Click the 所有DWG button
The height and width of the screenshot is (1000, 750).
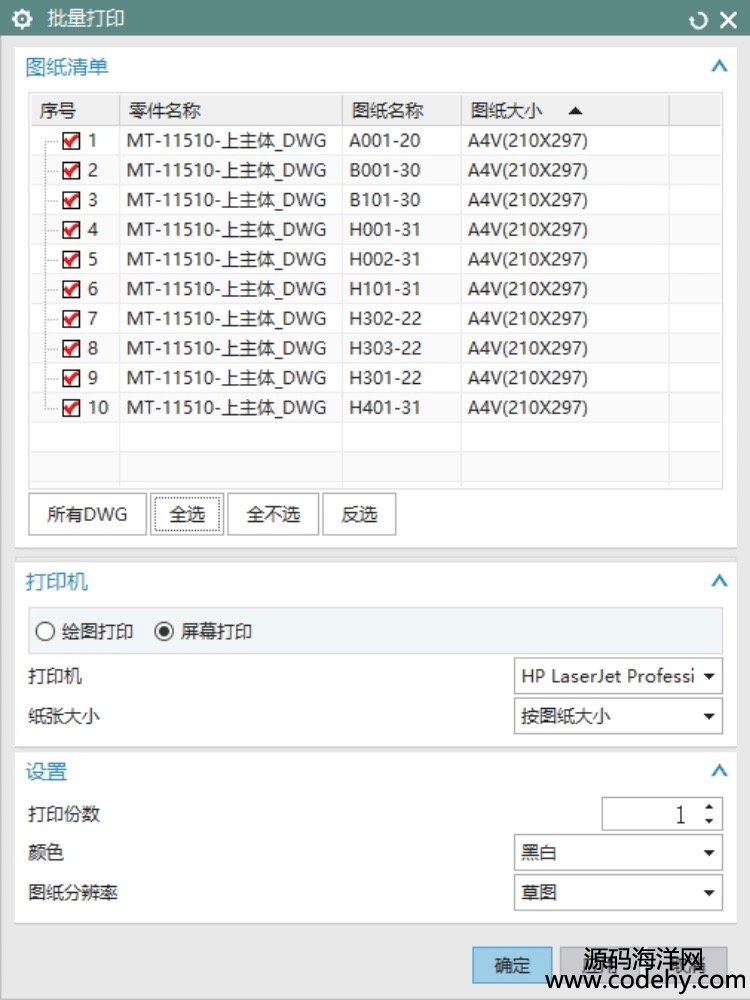click(x=87, y=515)
